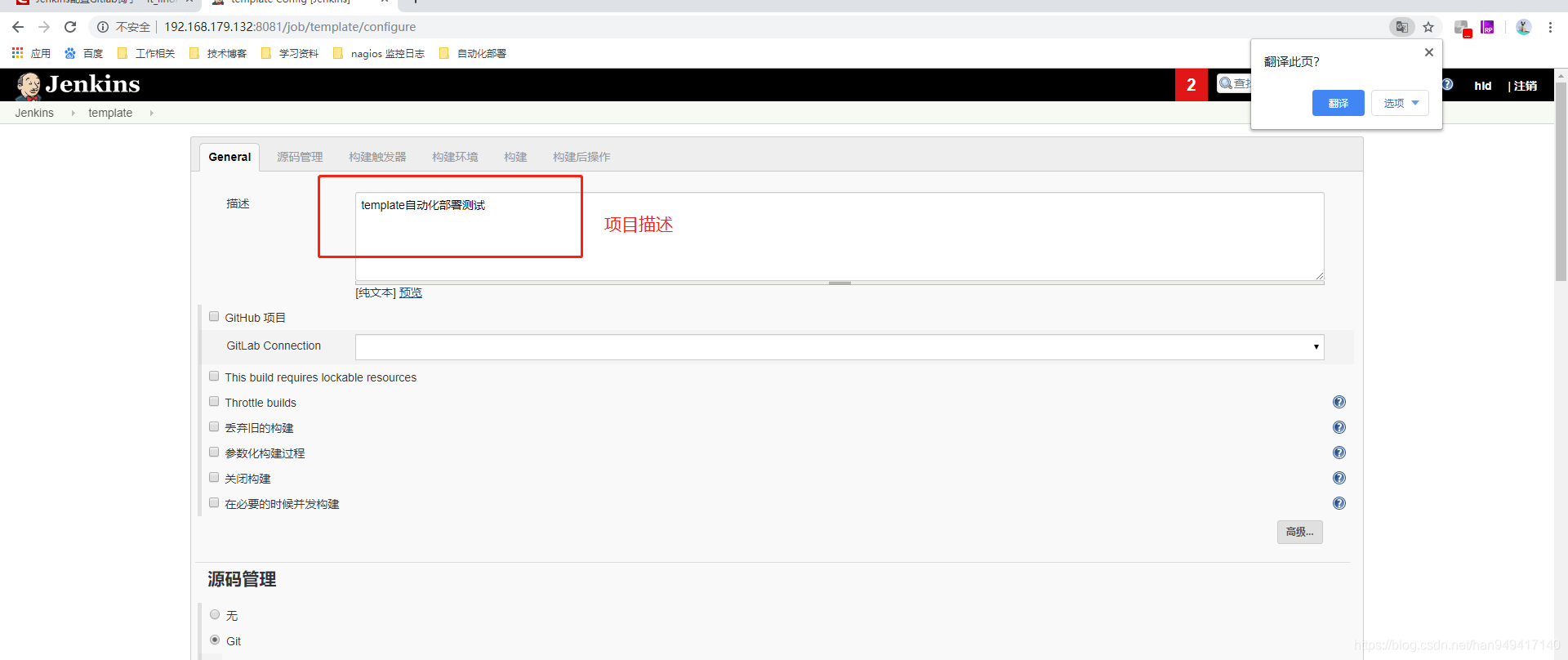The height and width of the screenshot is (660, 1568).
Task: Switch to the 源码管理 tab
Action: (300, 157)
